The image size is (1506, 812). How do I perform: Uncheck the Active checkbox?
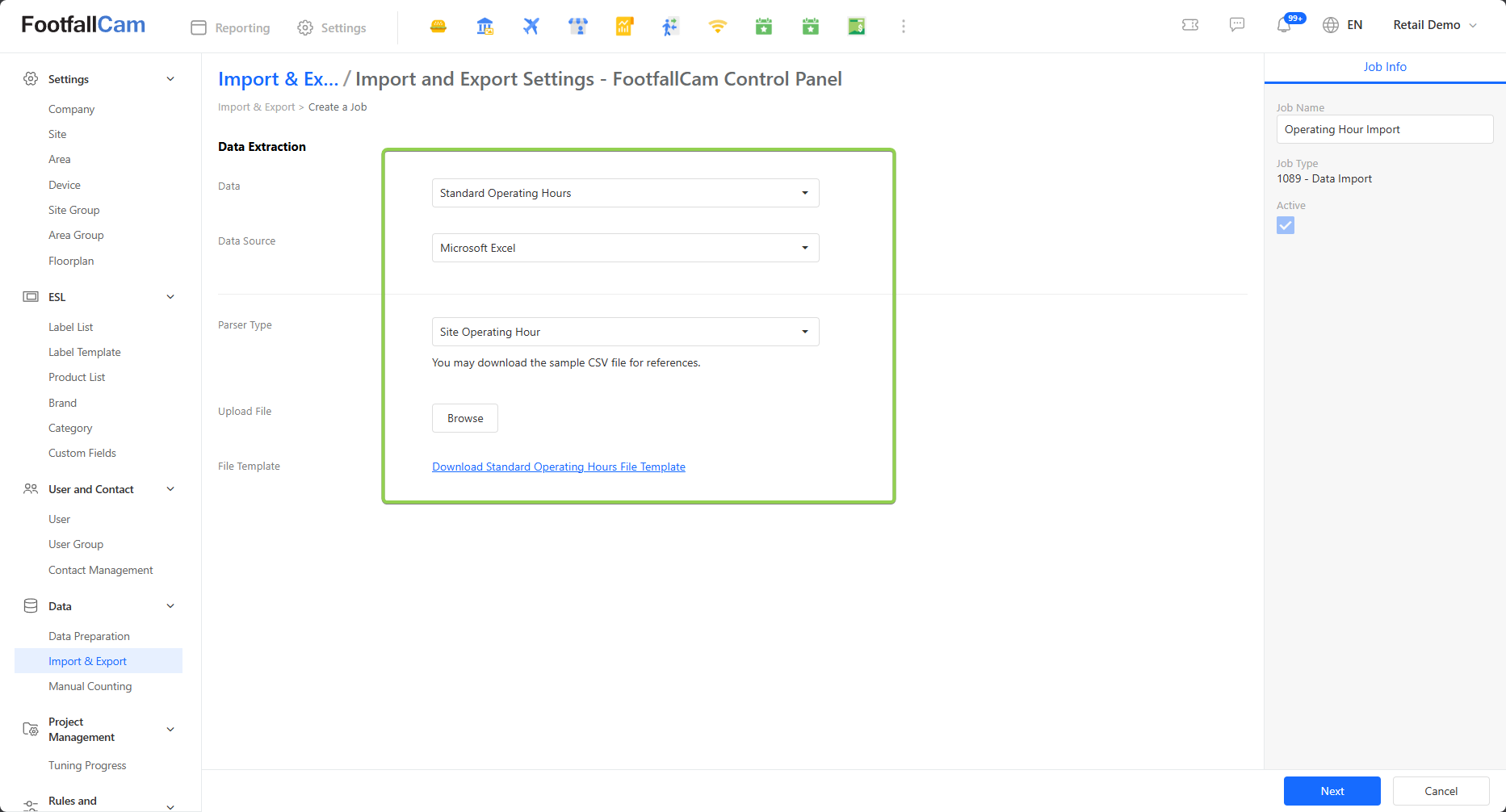click(x=1286, y=225)
